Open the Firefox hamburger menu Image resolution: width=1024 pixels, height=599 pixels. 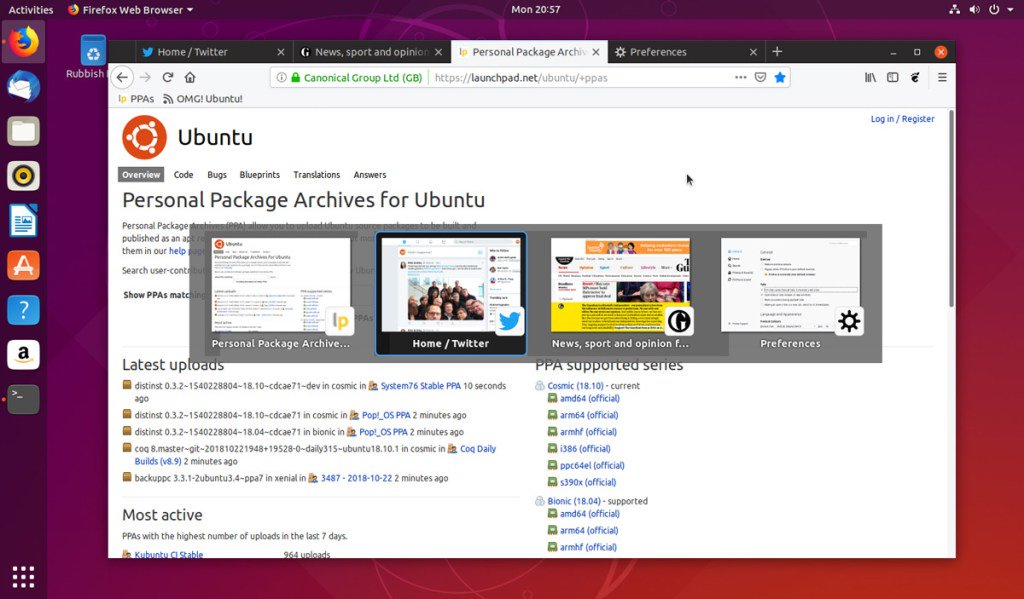point(942,77)
